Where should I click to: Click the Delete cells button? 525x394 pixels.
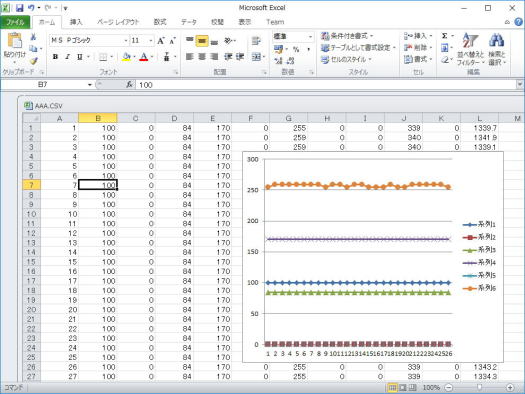click(x=418, y=48)
